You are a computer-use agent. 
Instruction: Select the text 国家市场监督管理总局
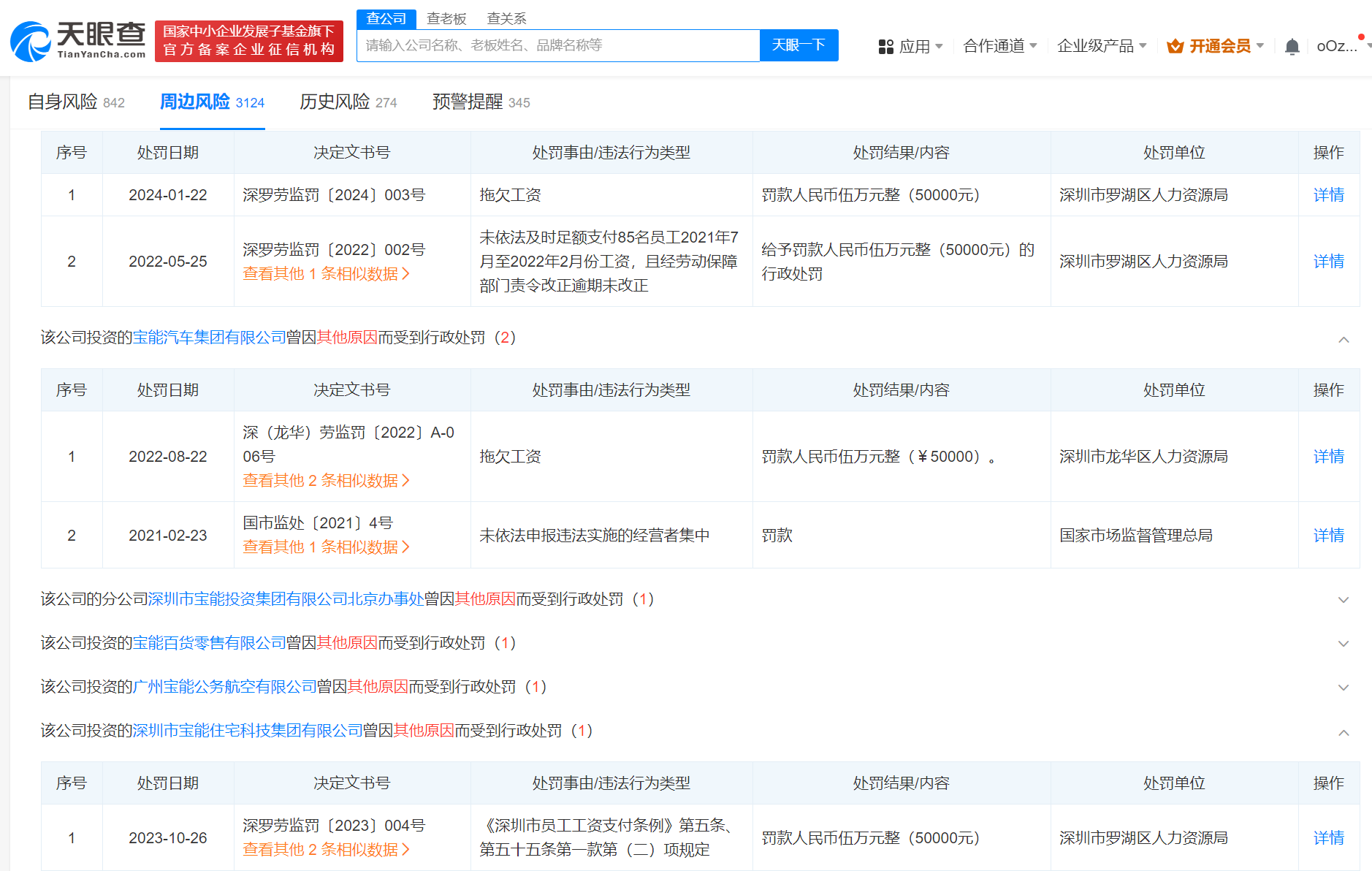pos(1136,536)
